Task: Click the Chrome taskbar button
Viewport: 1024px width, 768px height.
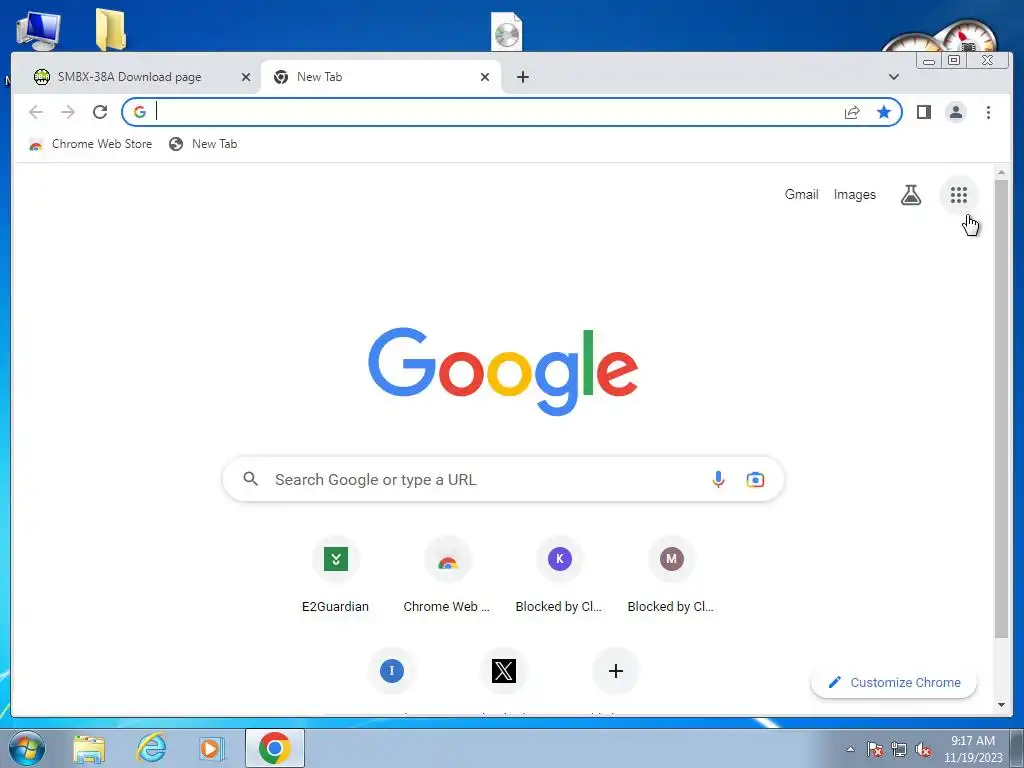Action: [274, 748]
